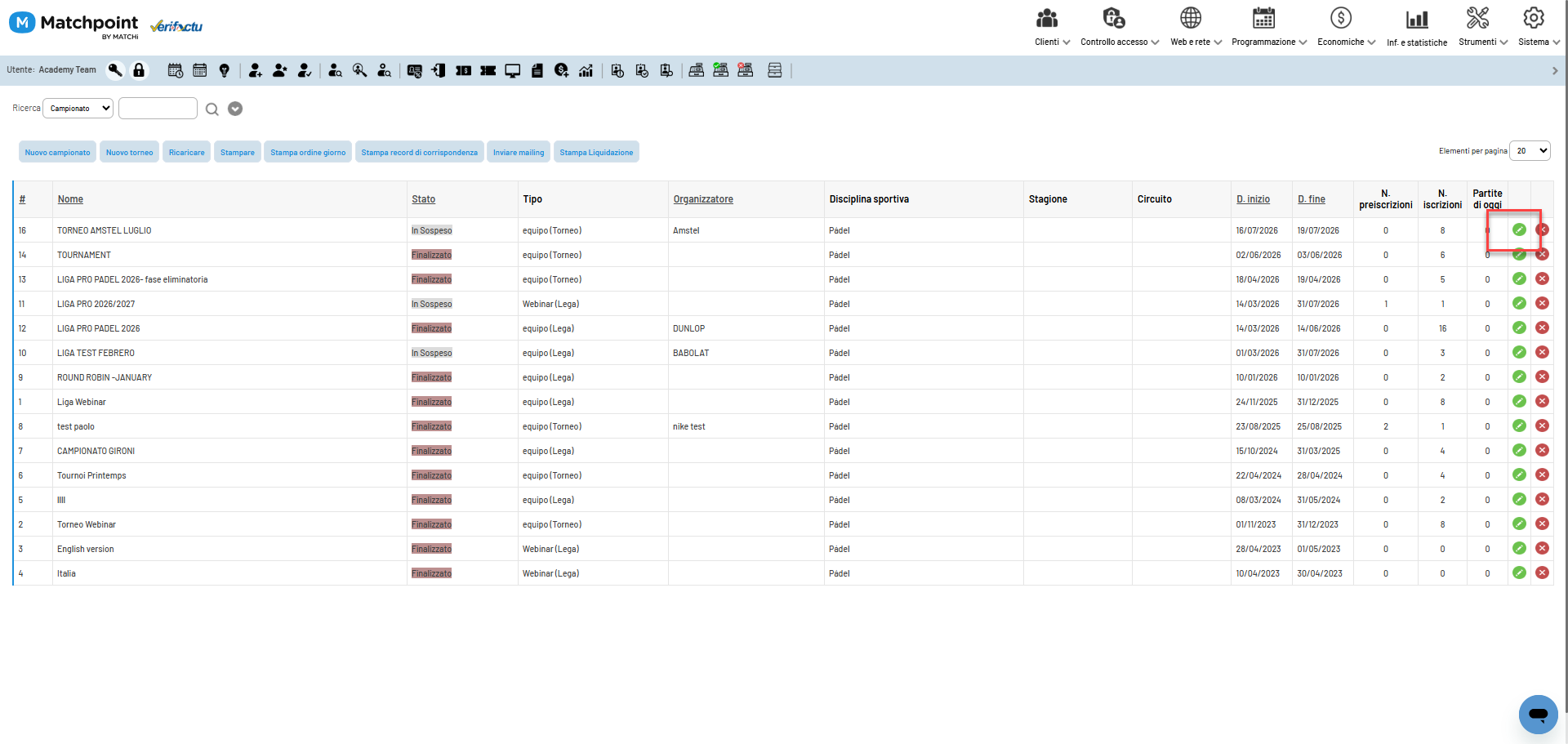Image resolution: width=1568 pixels, height=744 pixels.
Task: Expand the Web e rete menu
Action: 1196,28
